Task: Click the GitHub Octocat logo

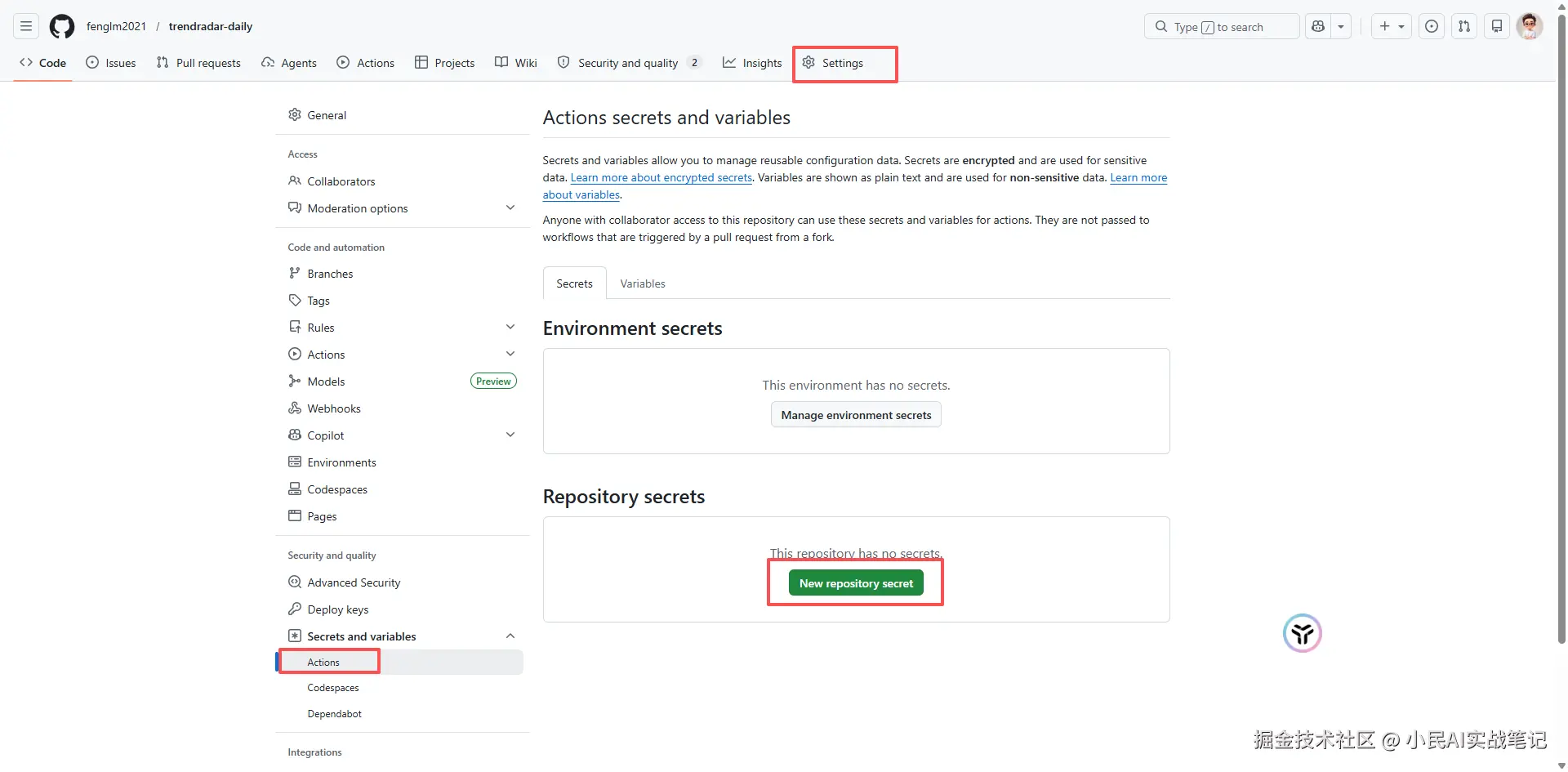Action: (62, 27)
